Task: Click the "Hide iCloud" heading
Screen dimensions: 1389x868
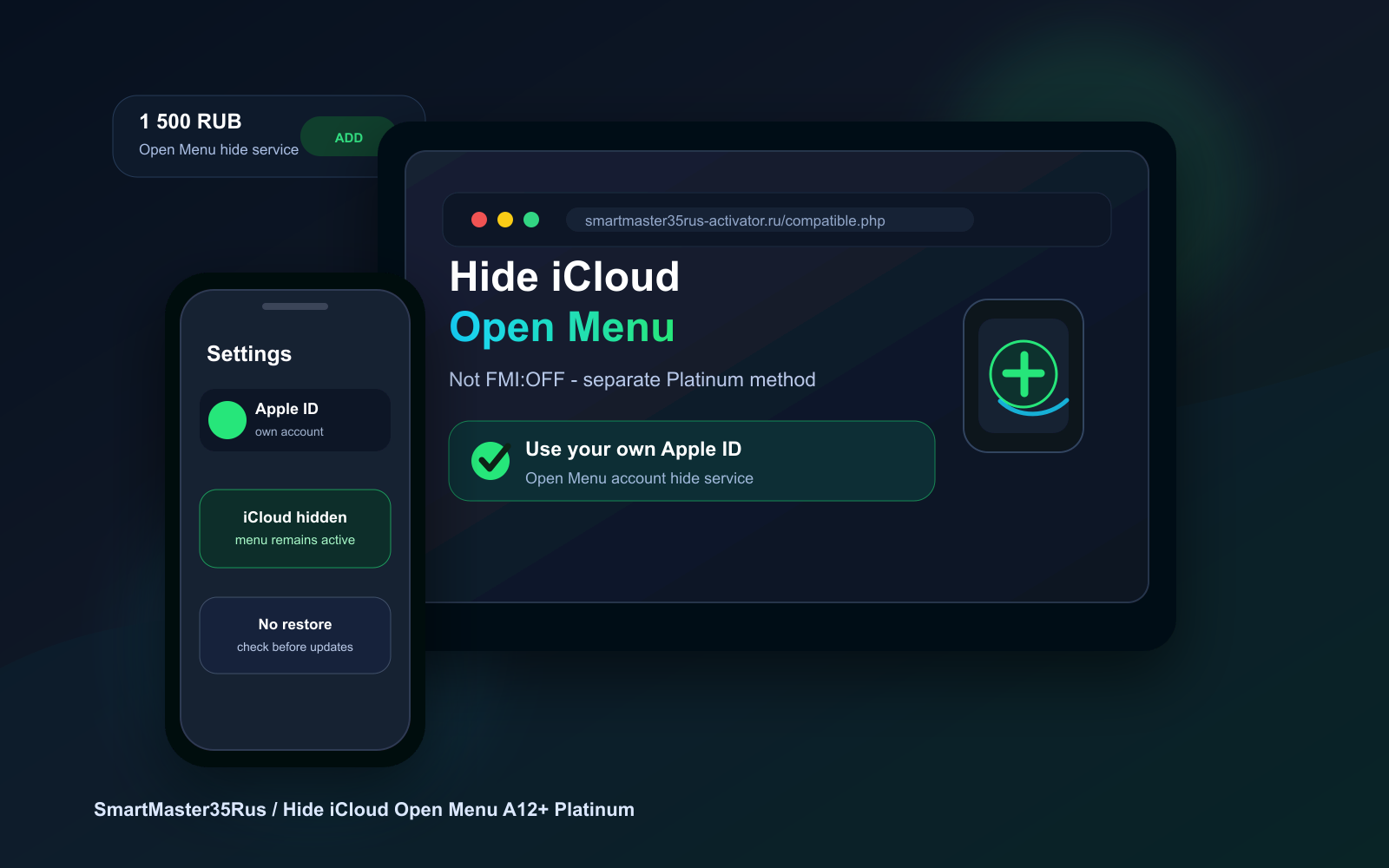Action: pyautogui.click(x=564, y=277)
